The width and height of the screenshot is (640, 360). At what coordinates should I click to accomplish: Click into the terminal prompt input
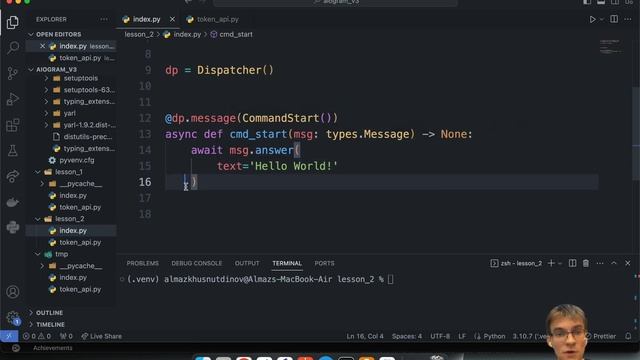click(x=391, y=280)
